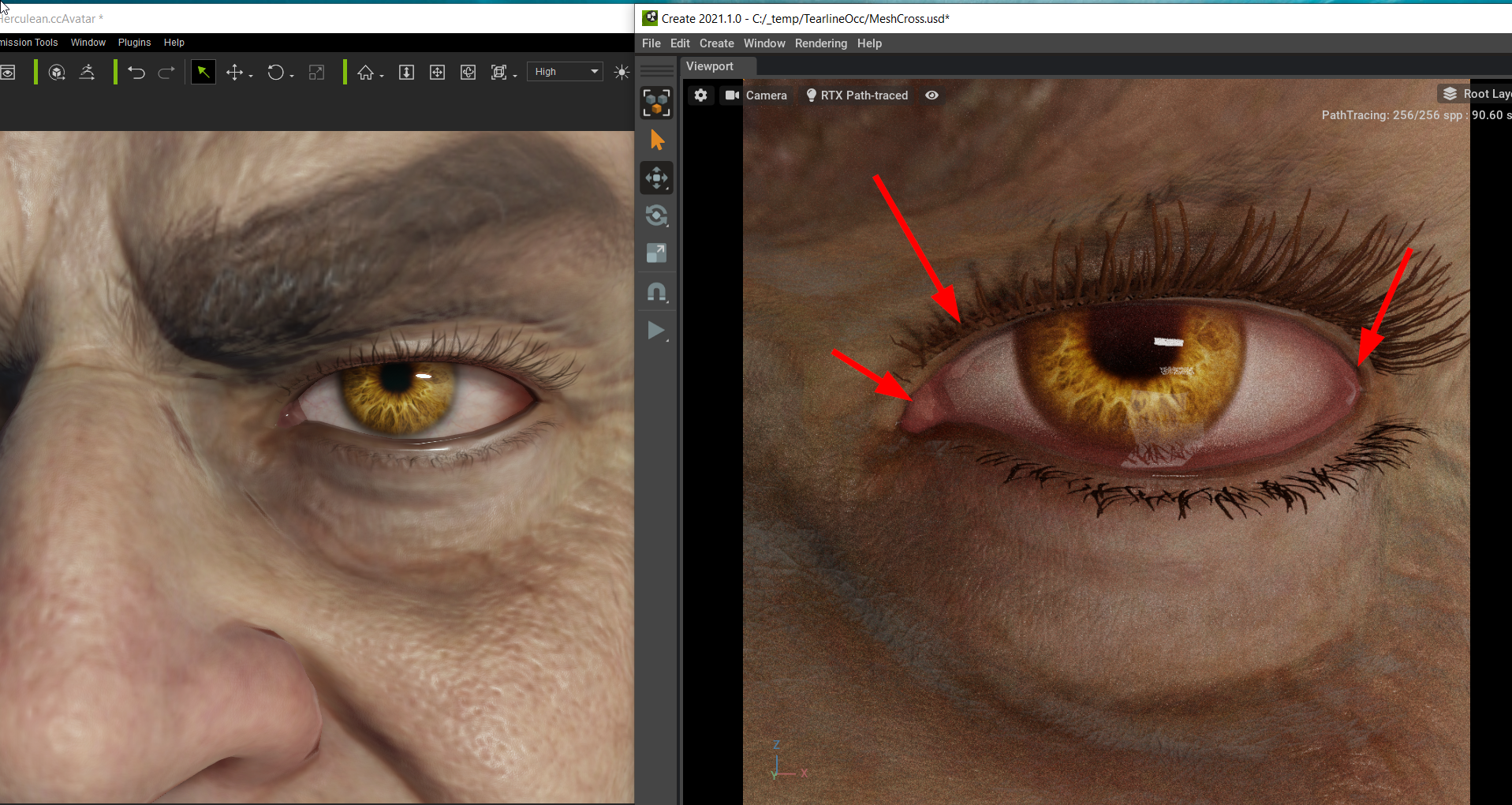
Task: Click the vertical-arrow framed view icon
Action: (406, 73)
